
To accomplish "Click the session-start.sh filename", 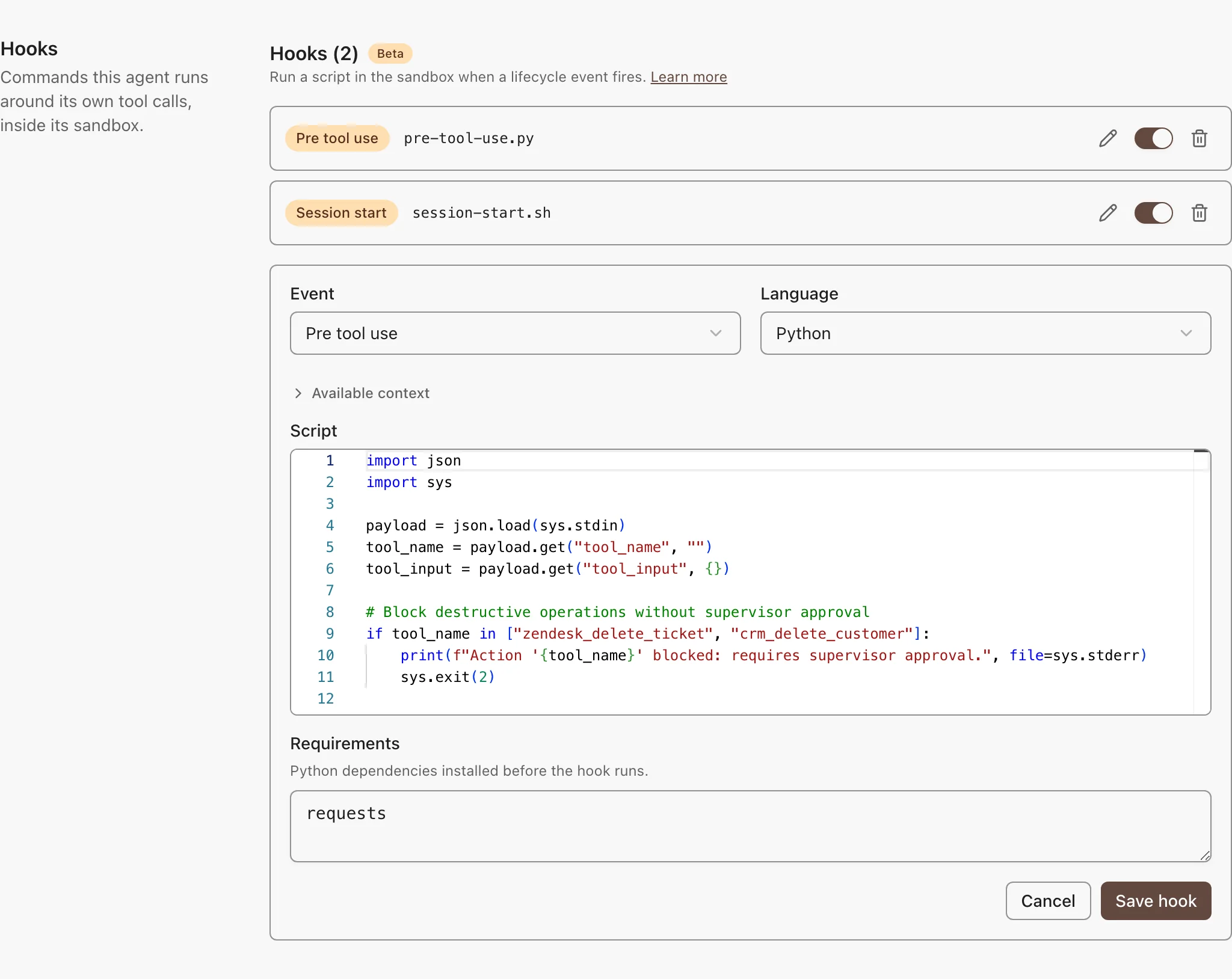I will click(481, 213).
